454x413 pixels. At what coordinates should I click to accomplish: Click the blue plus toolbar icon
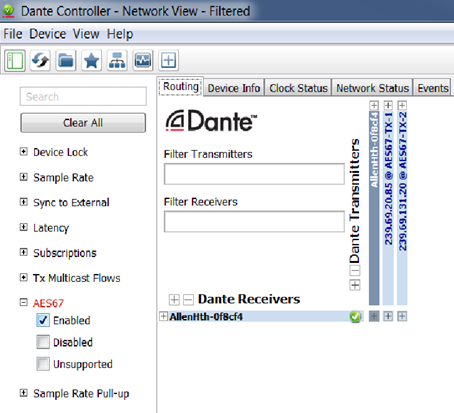(168, 60)
